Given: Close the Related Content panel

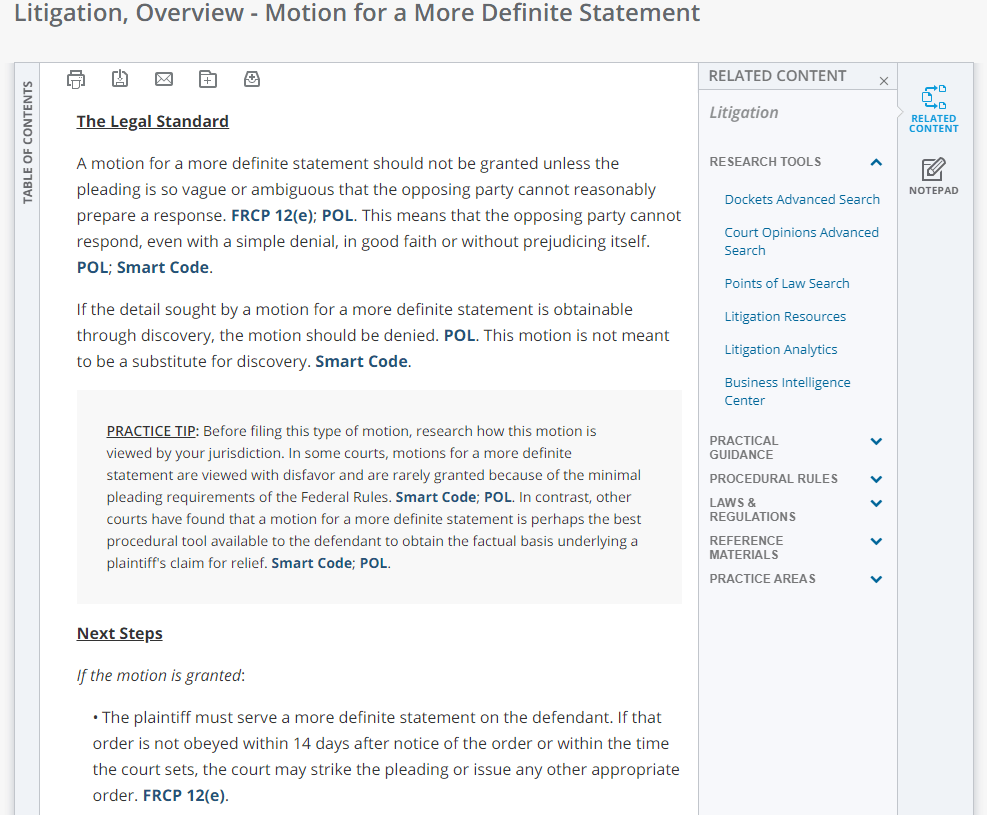Looking at the screenshot, I should 883,81.
